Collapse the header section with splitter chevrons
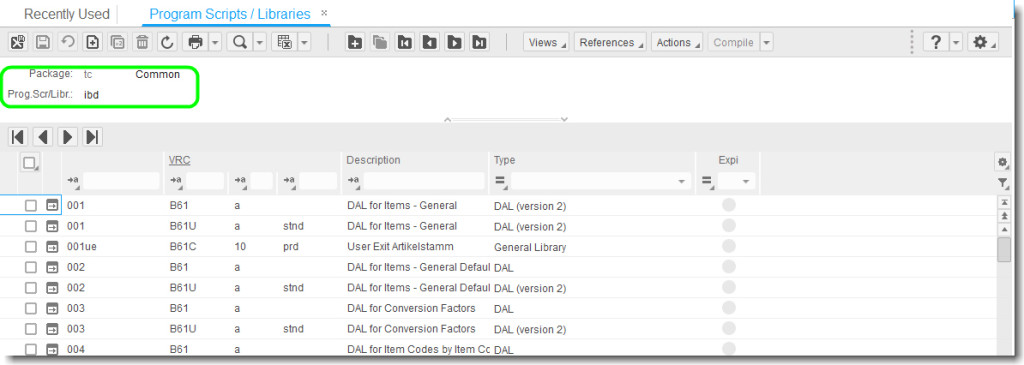This screenshot has width=1024, height=365. (505, 119)
